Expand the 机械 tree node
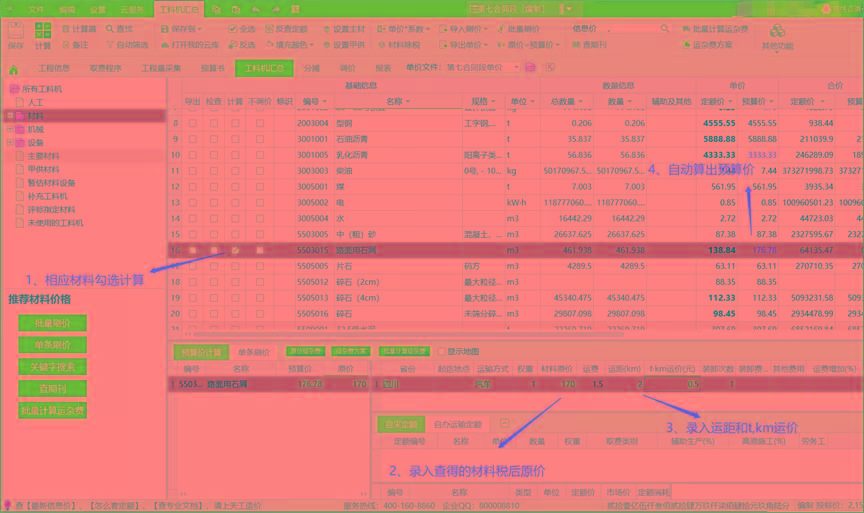Viewport: 864px width, 513px height. tap(9, 129)
